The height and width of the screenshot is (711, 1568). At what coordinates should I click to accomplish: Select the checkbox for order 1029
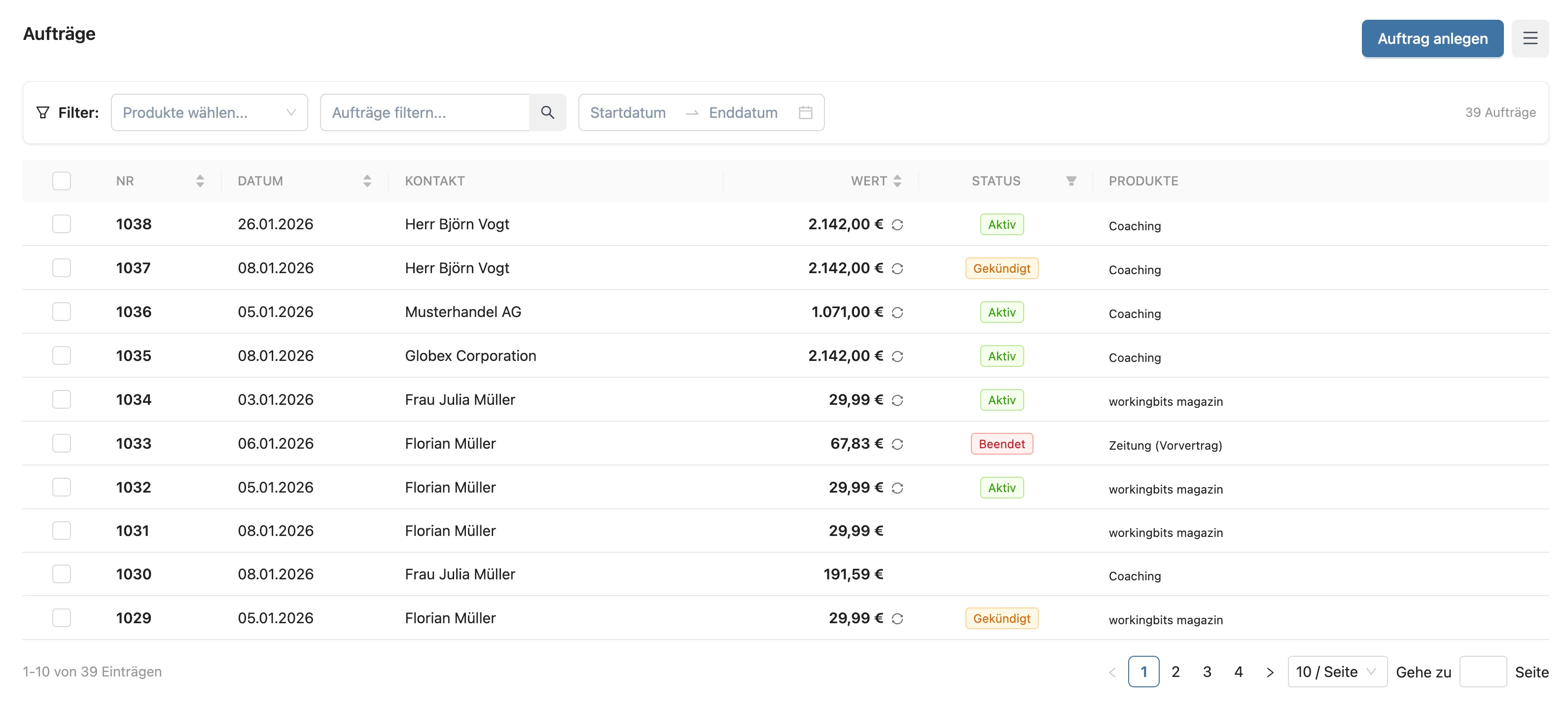[62, 618]
